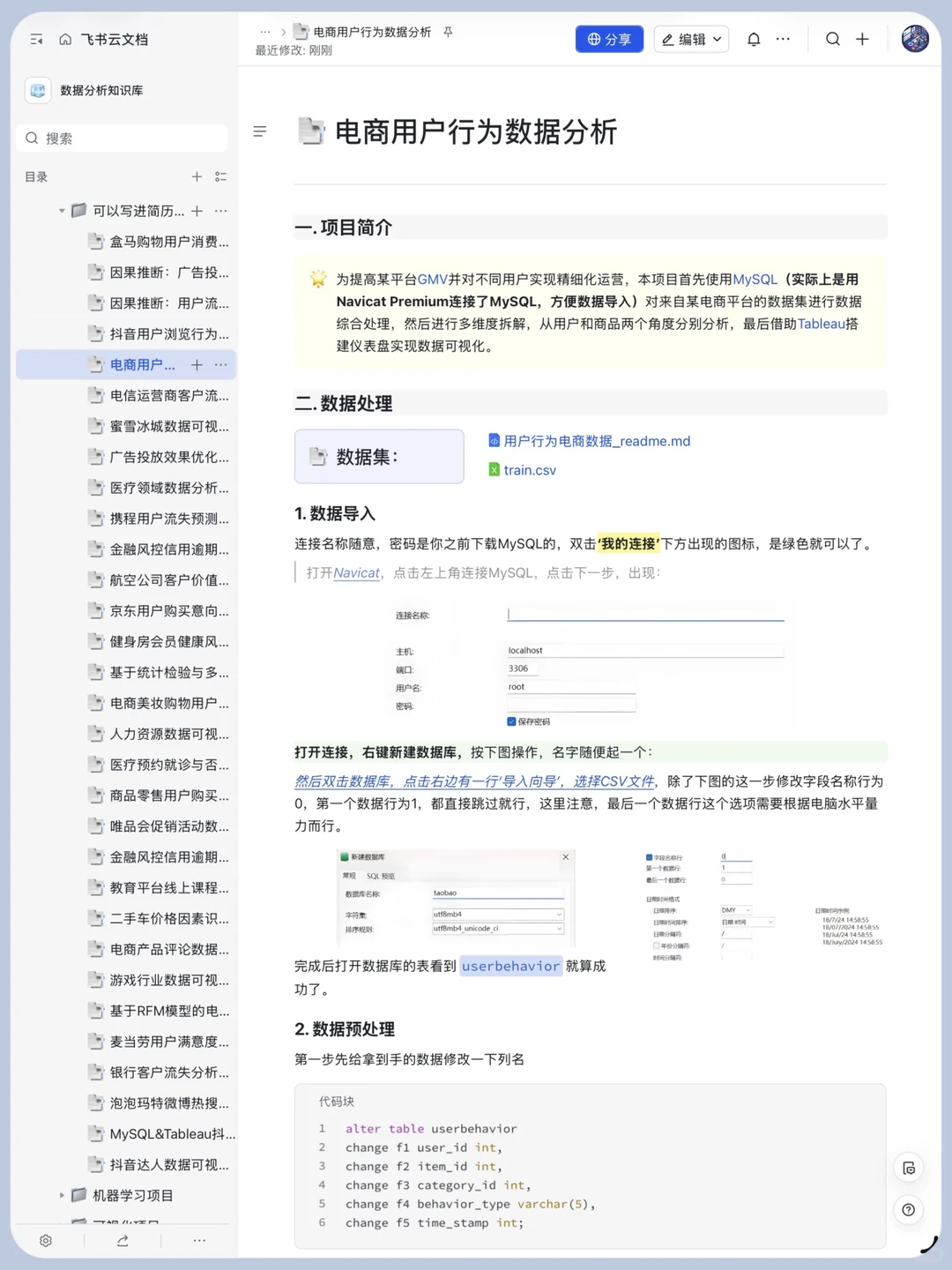Image resolution: width=952 pixels, height=1270 pixels.
Task: Pin the document using pin icon
Action: tap(448, 32)
